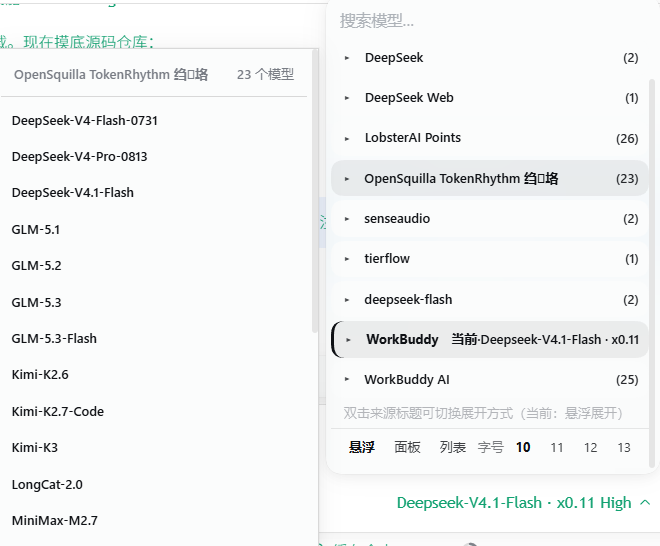This screenshot has width=660, height=546.
Task: Switch expand mode to 悬浮
Action: pos(362,447)
